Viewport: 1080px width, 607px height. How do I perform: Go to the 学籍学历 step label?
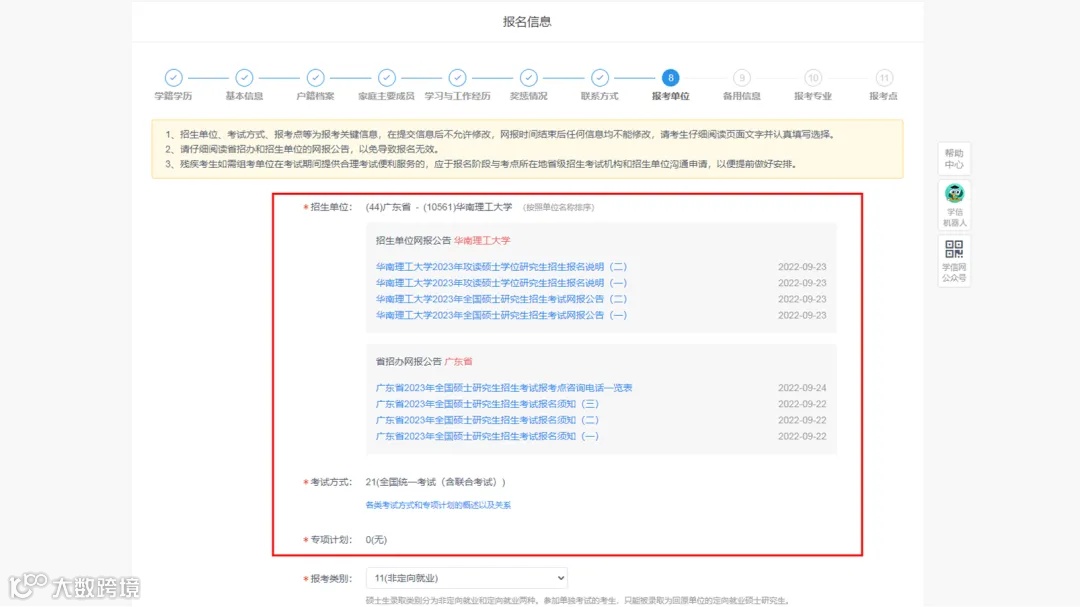(x=174, y=96)
